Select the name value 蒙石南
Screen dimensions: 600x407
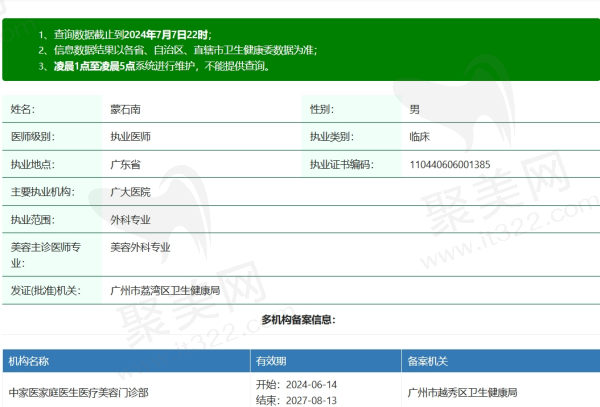[x=126, y=109]
